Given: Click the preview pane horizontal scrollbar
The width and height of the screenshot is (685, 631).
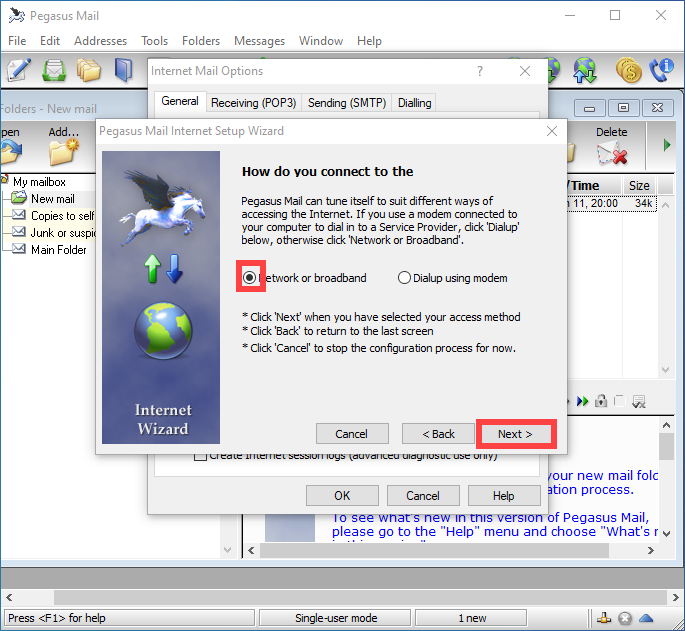Looking at the screenshot, I should [x=434, y=550].
